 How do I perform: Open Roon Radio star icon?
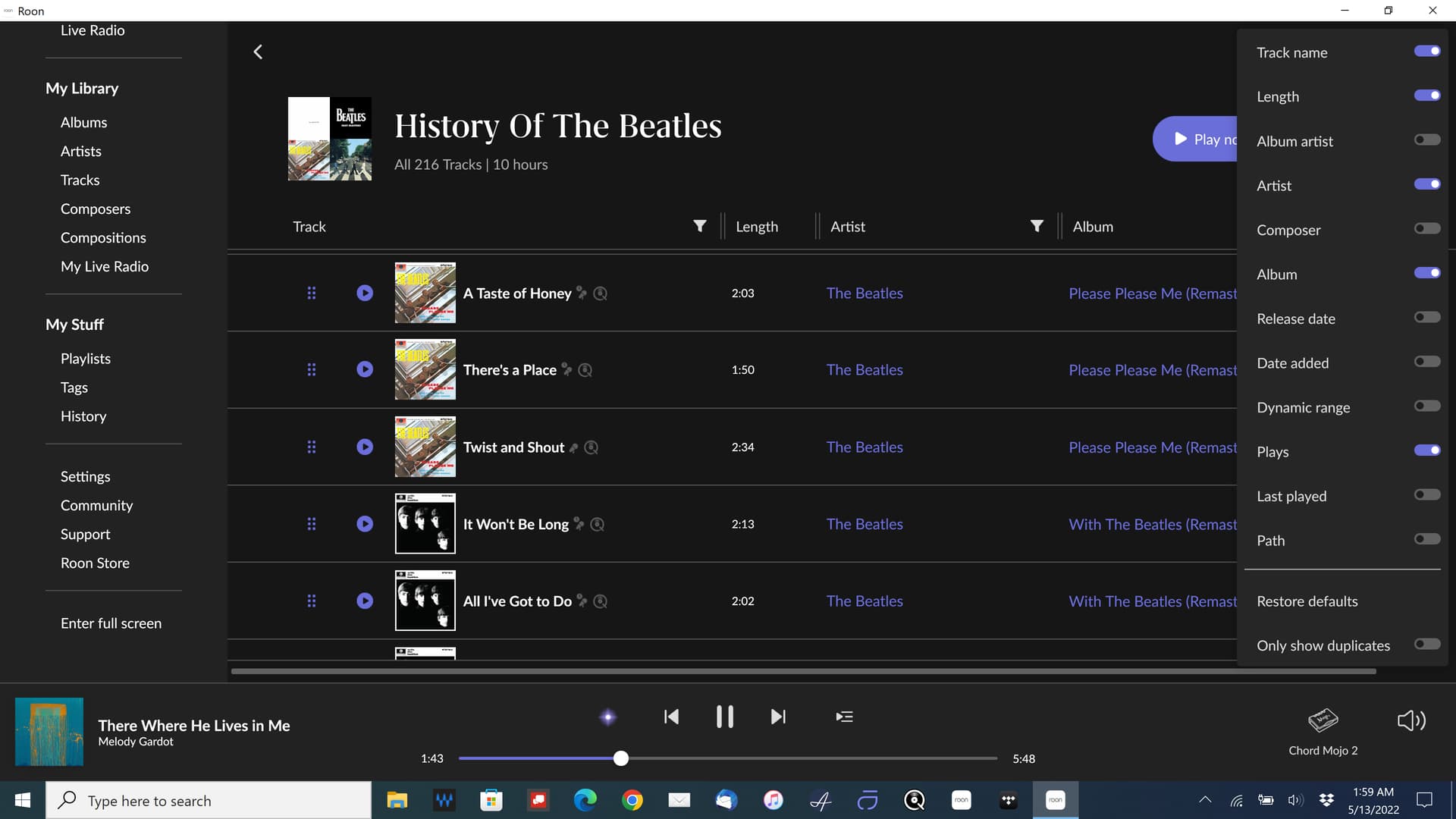(607, 717)
